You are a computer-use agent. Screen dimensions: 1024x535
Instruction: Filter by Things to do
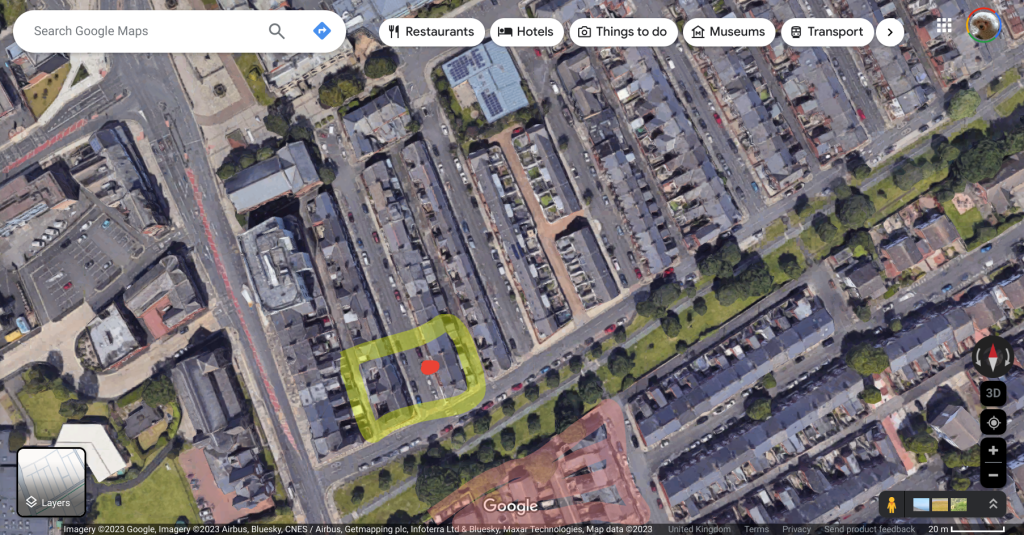[x=623, y=32]
